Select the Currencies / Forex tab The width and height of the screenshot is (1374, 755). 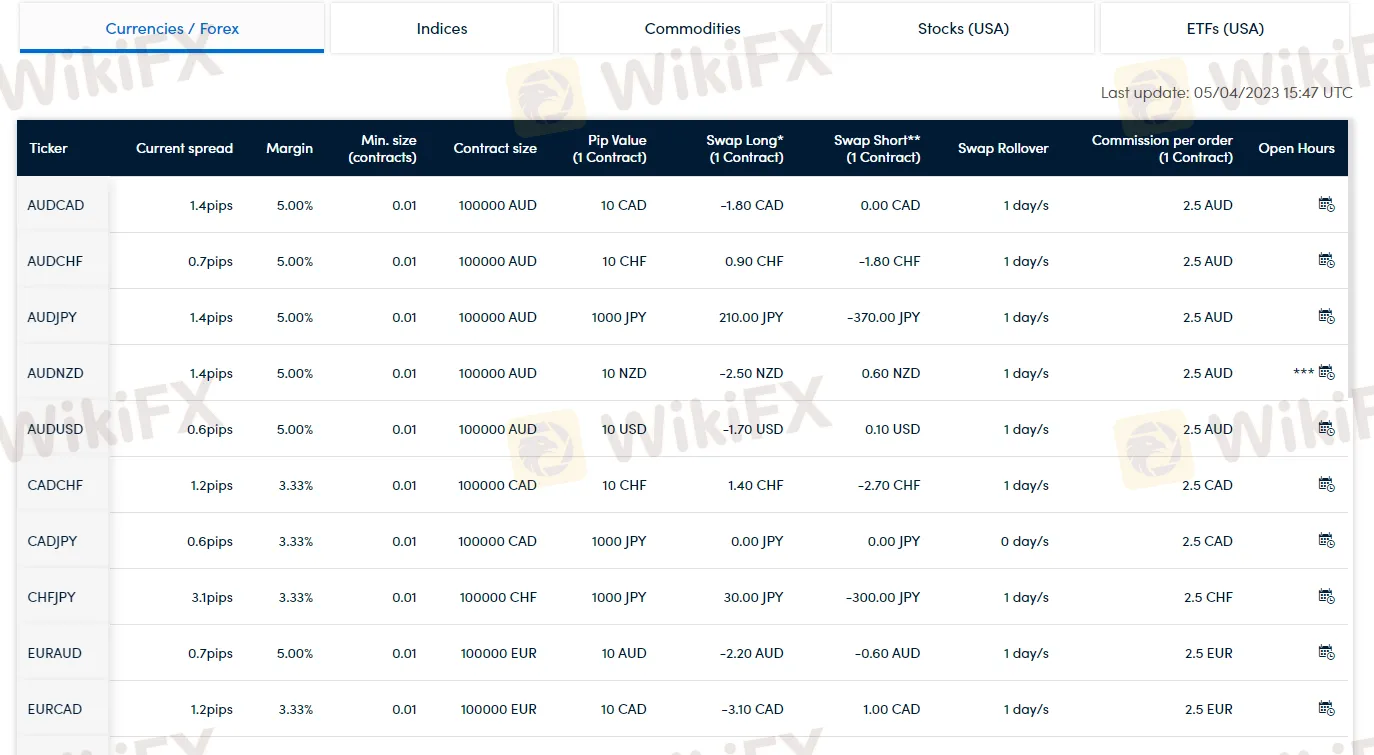point(172,28)
